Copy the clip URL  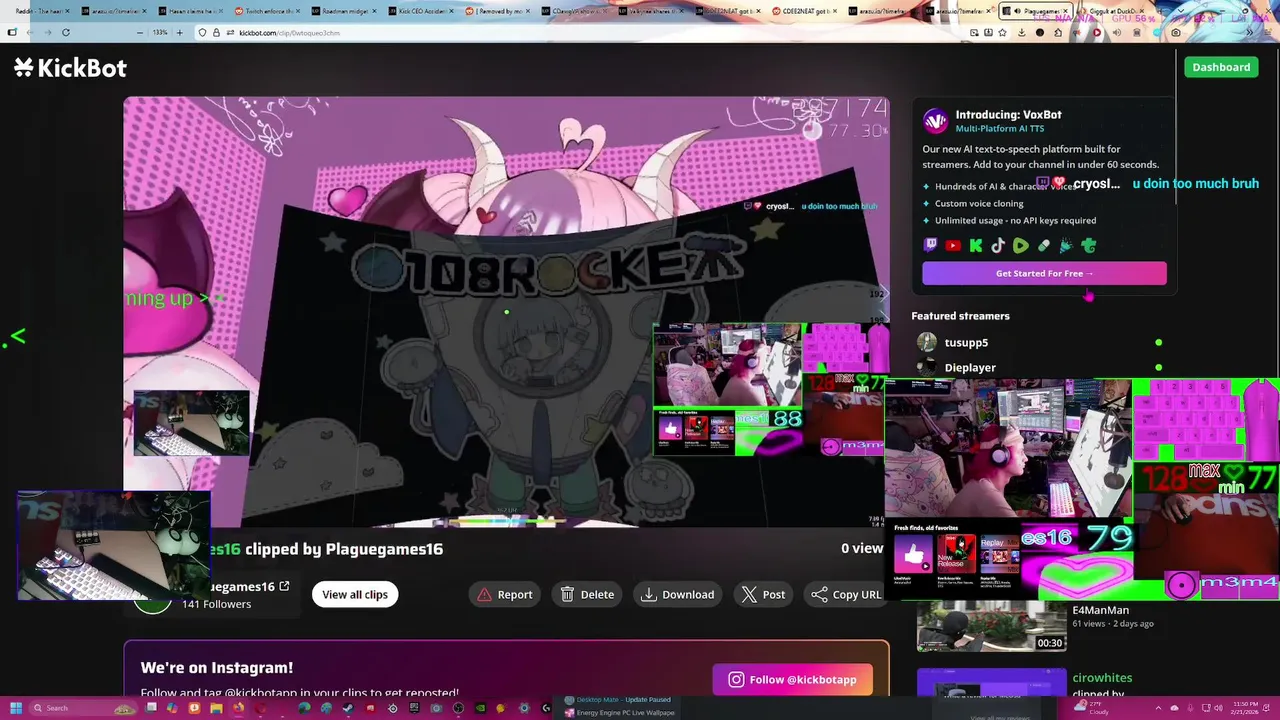click(846, 594)
